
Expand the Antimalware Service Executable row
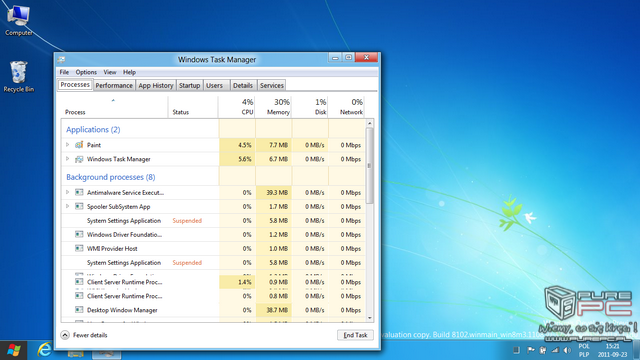point(68,192)
